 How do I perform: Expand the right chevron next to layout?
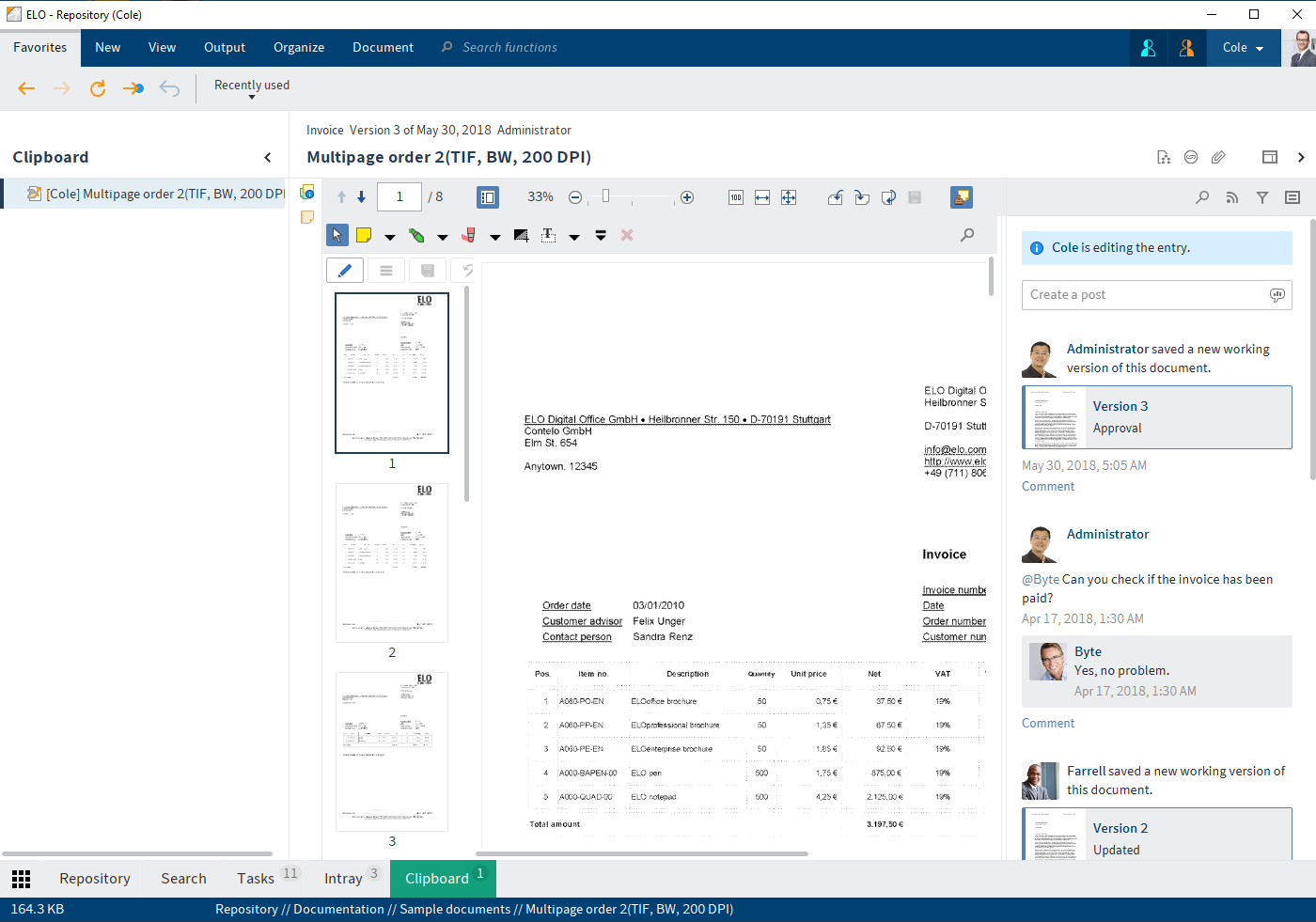coord(1301,157)
